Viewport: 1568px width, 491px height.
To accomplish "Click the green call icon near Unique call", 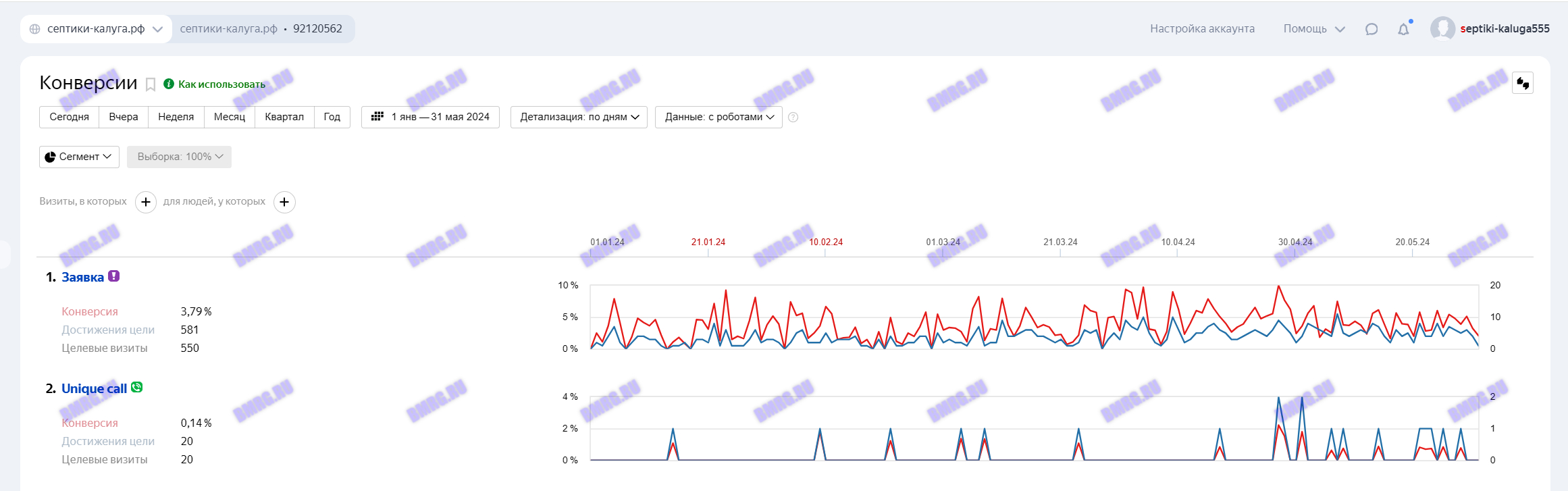I will pos(137,388).
